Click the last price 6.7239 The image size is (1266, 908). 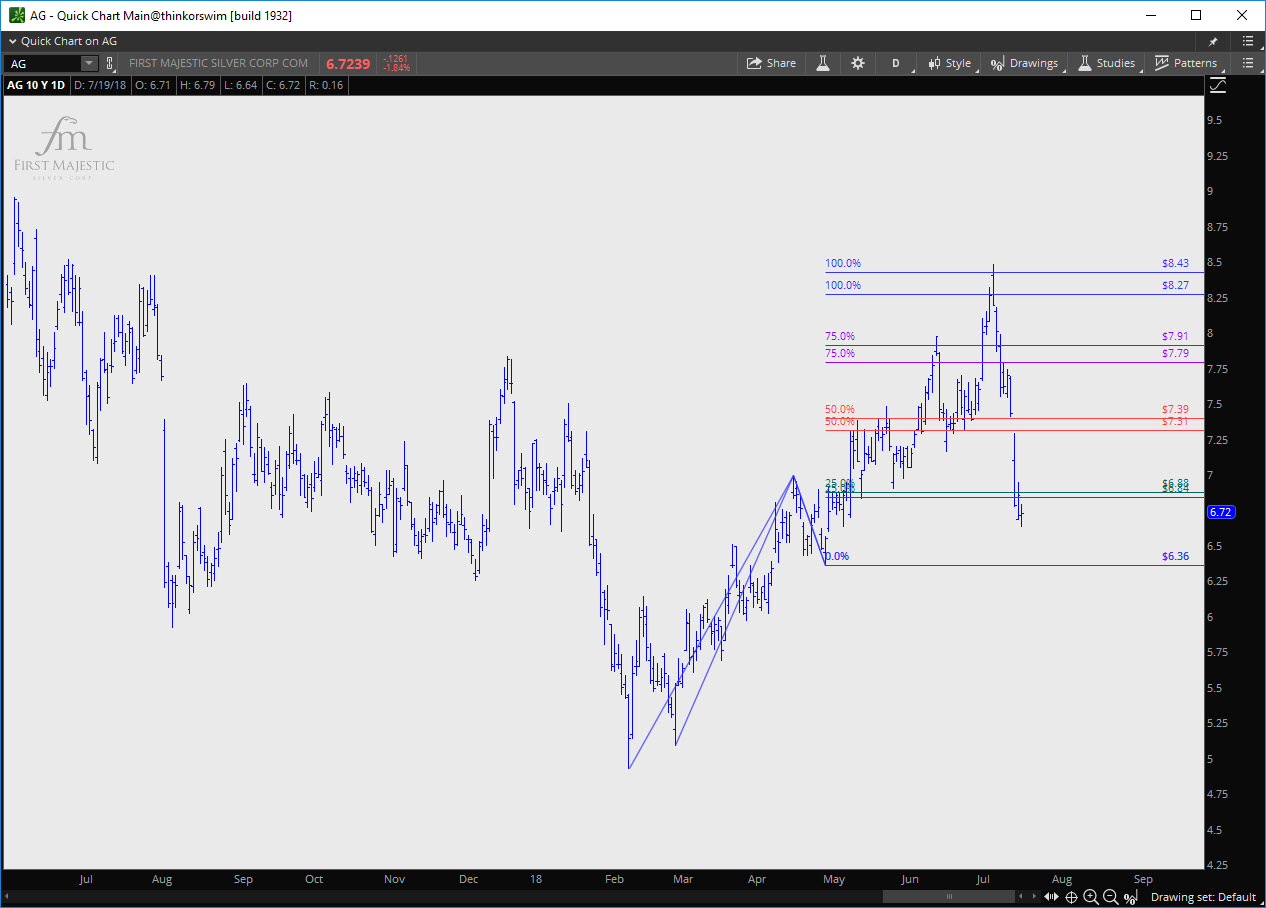[x=348, y=63]
